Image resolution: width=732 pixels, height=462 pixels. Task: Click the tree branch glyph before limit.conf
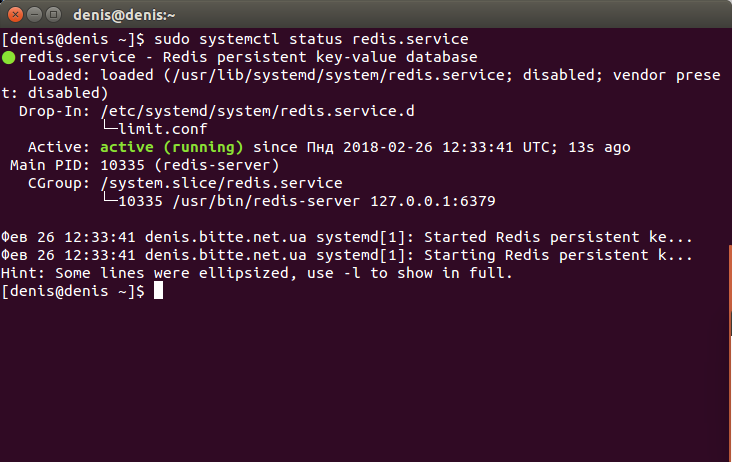110,126
